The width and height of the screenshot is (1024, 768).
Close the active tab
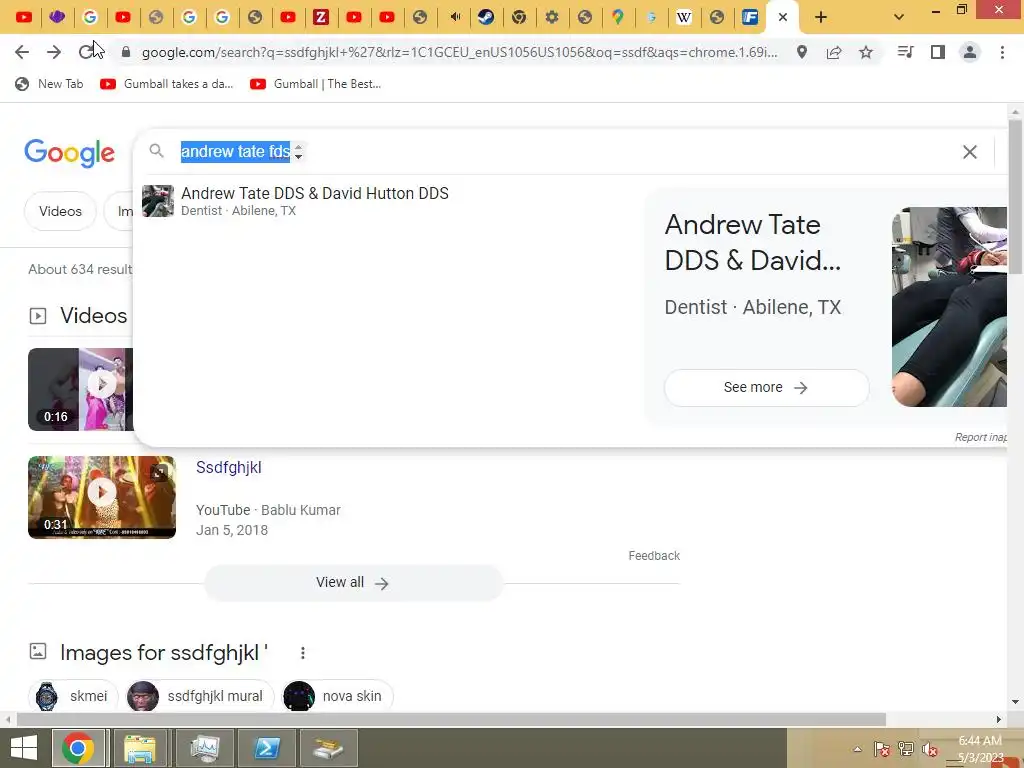pos(783,18)
